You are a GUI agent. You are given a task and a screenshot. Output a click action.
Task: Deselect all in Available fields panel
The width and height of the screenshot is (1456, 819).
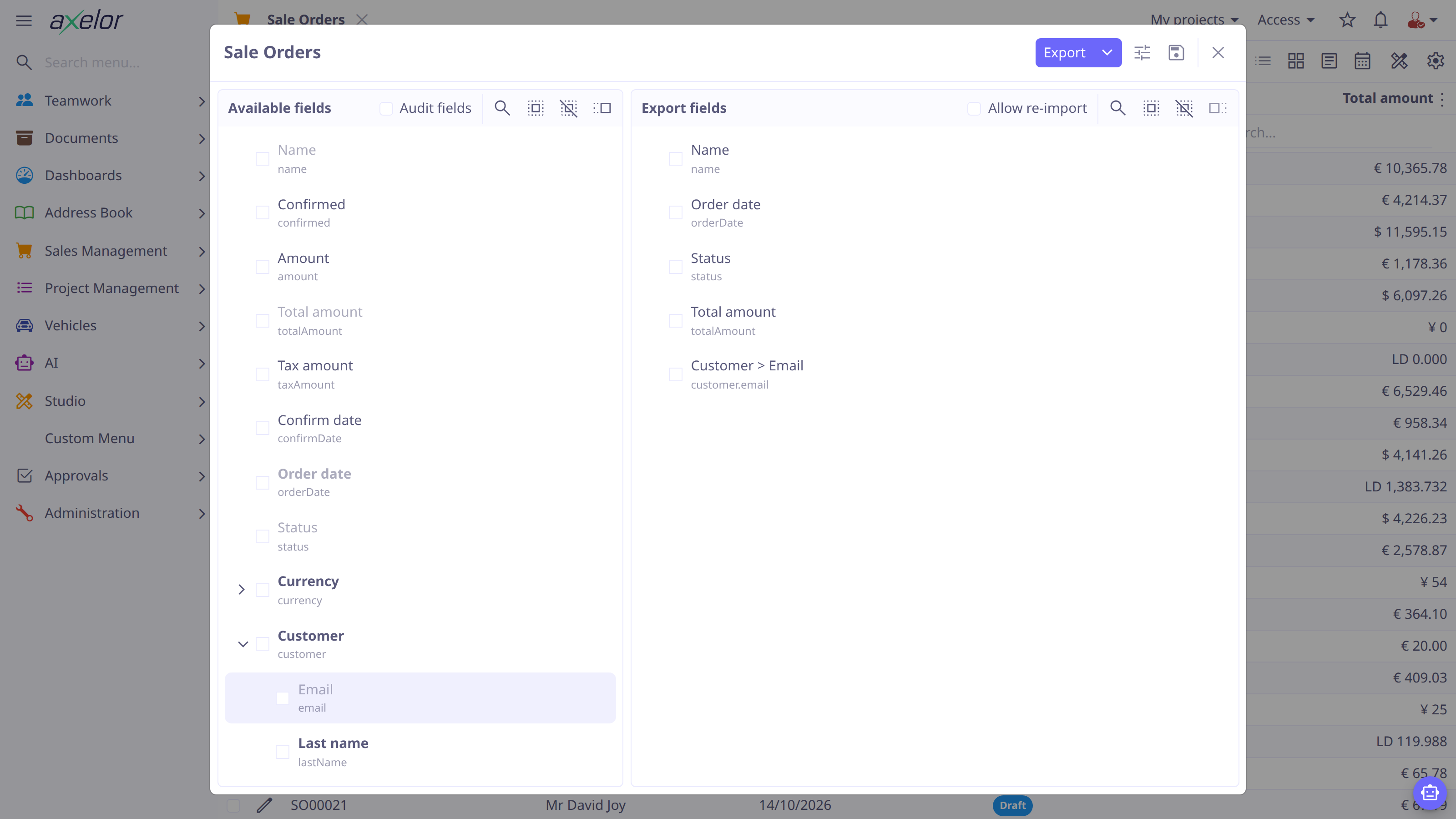click(569, 108)
